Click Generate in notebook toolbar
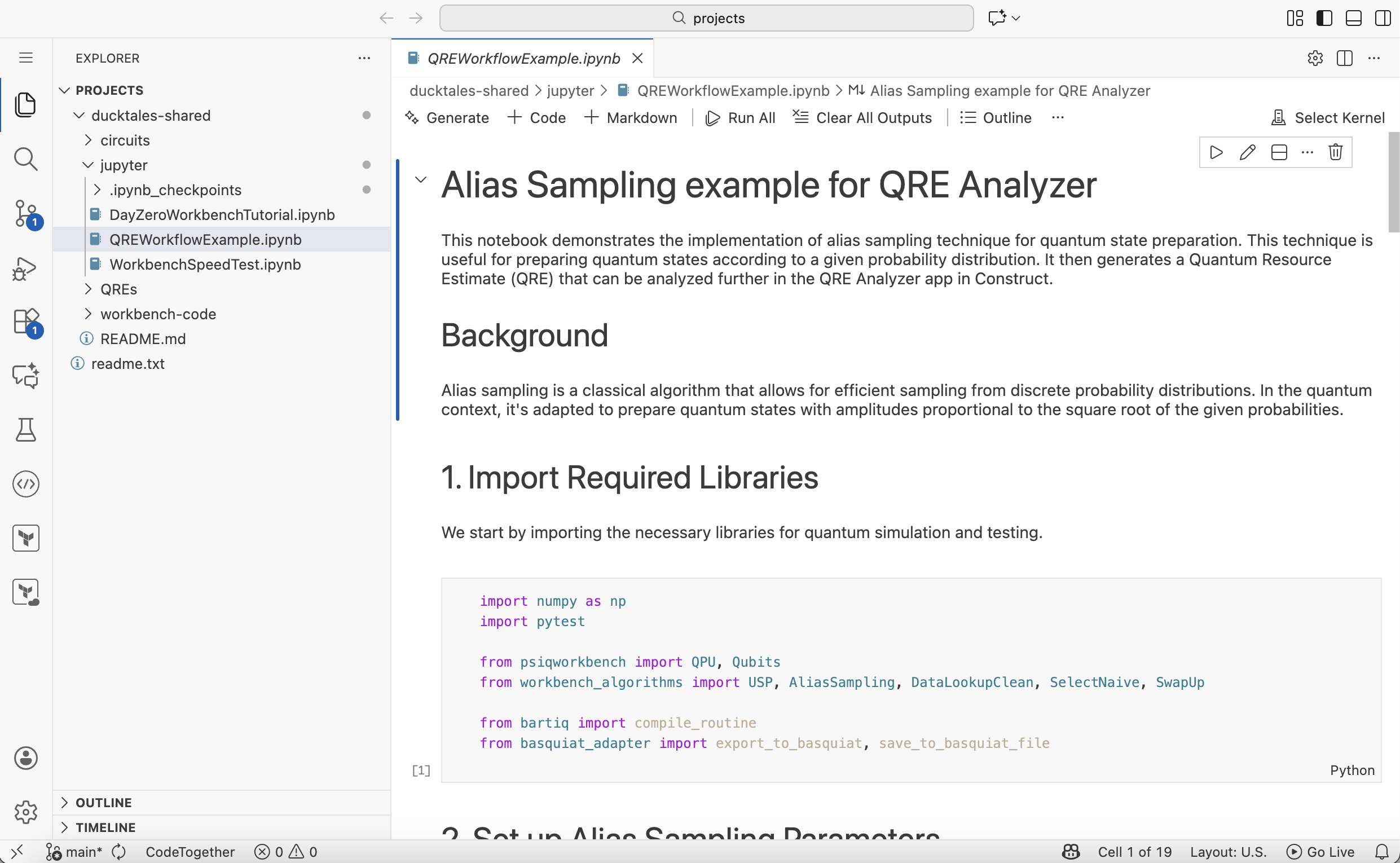The image size is (1400, 863). [447, 117]
